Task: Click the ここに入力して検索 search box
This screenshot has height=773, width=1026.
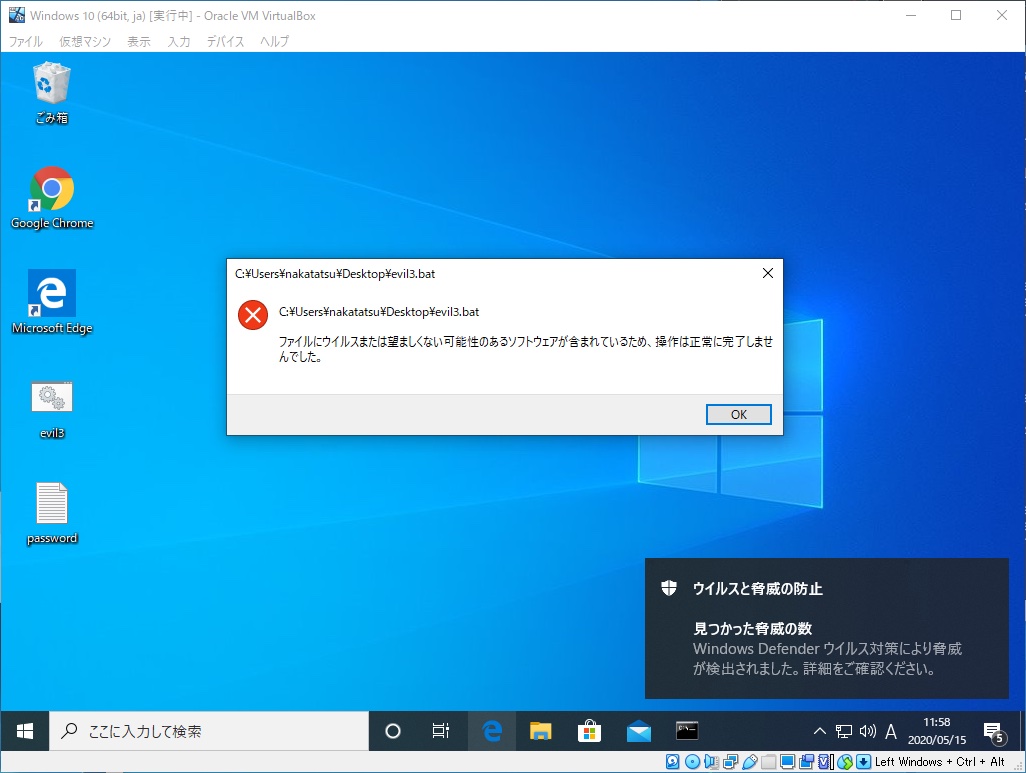Action: 209,731
